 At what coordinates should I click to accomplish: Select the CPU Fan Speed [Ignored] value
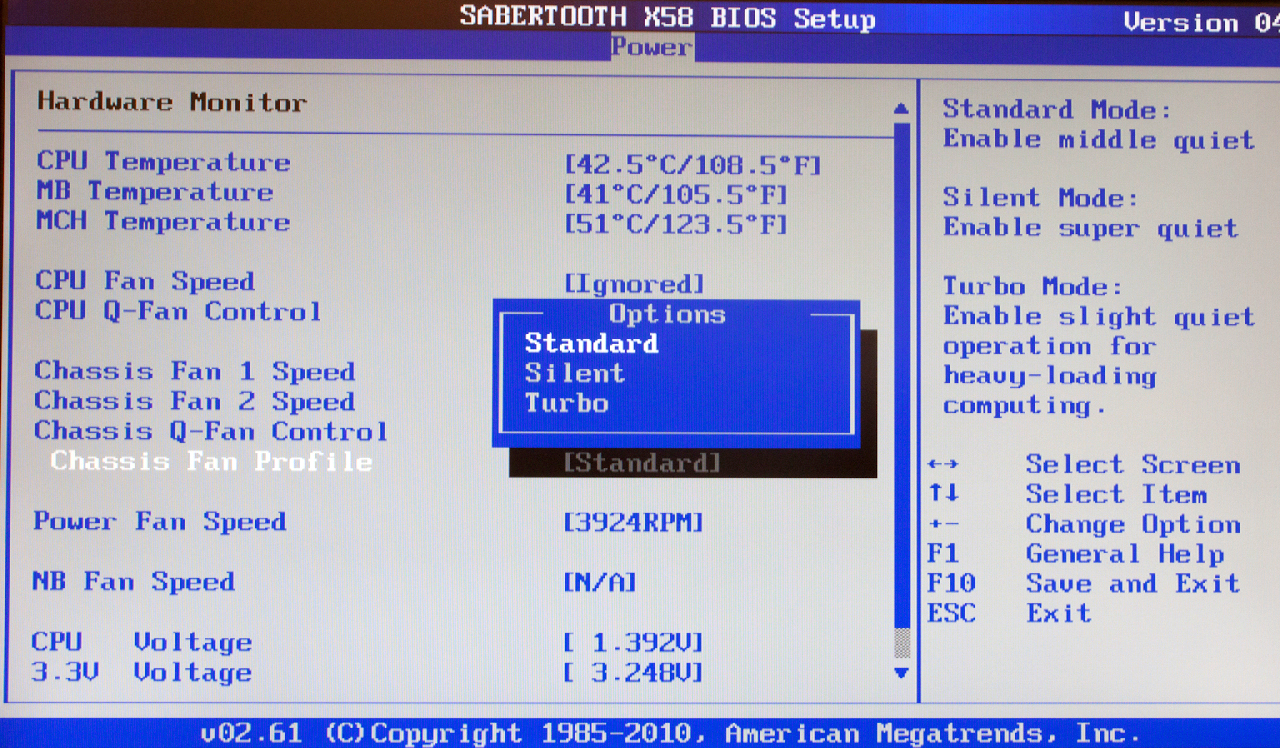coord(634,284)
